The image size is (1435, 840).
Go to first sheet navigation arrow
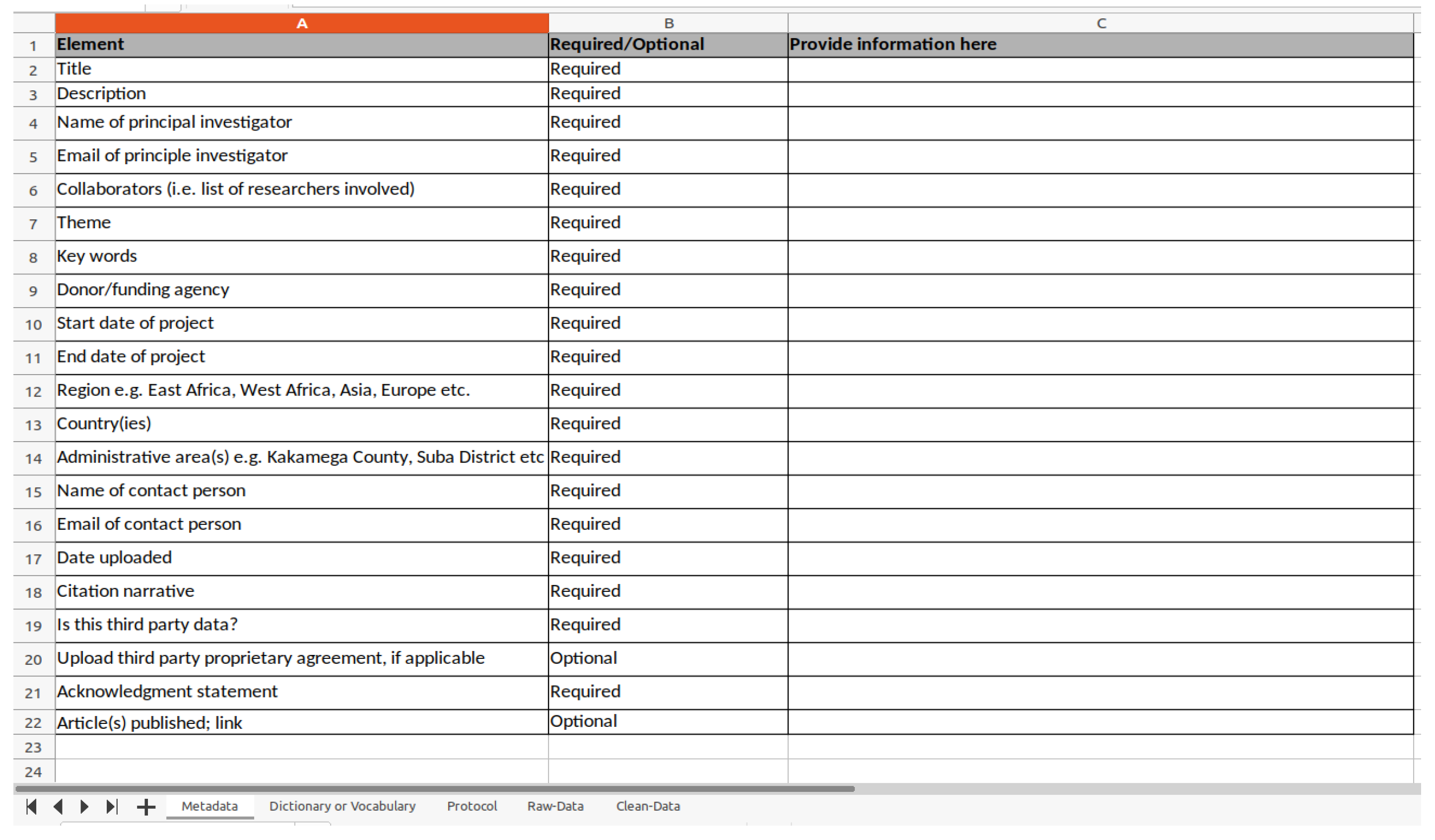coord(32,806)
